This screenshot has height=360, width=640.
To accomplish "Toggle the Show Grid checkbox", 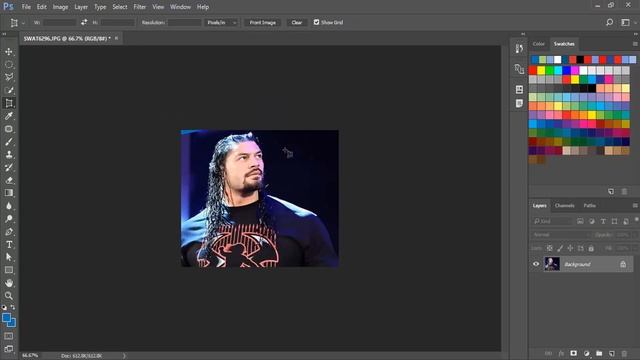I will (x=316, y=22).
